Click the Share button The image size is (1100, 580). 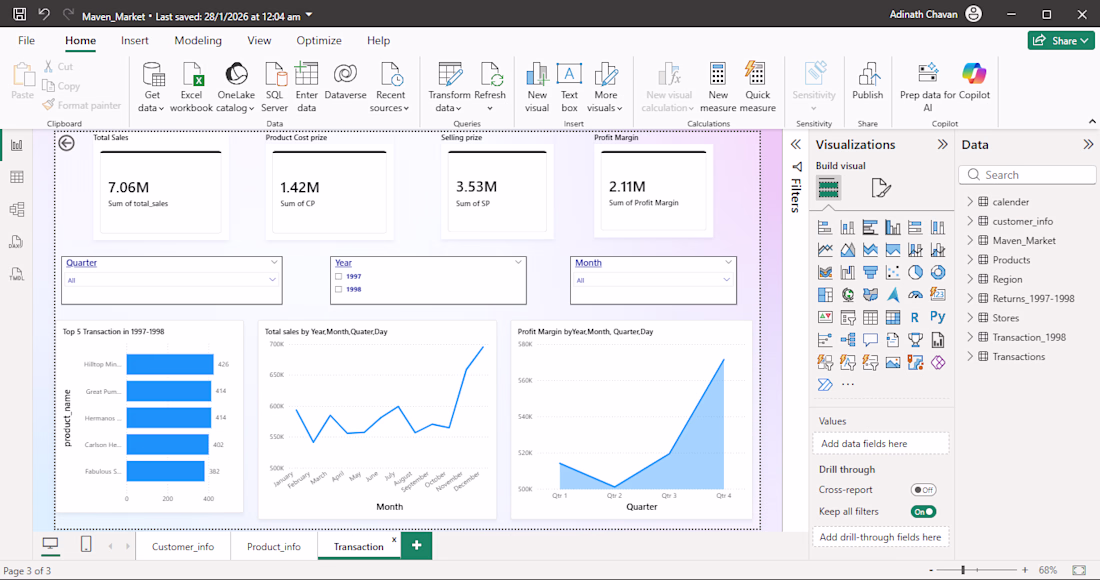coord(1061,40)
